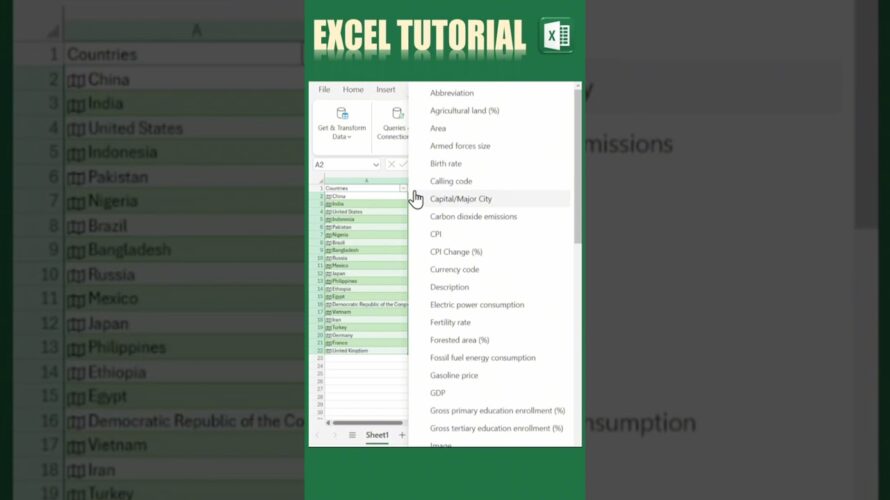
Task: Select Carbon dioxide emissions field
Action: coord(473,216)
